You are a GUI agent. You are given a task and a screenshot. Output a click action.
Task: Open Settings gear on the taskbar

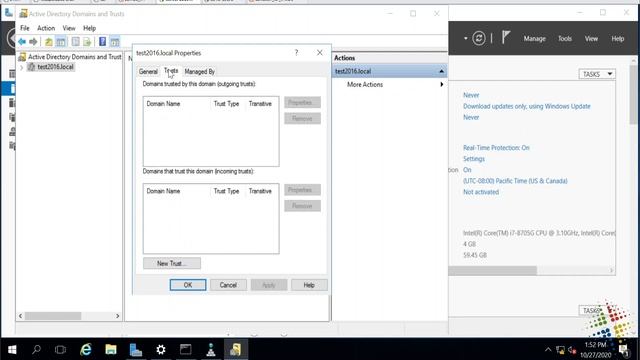pos(161,349)
